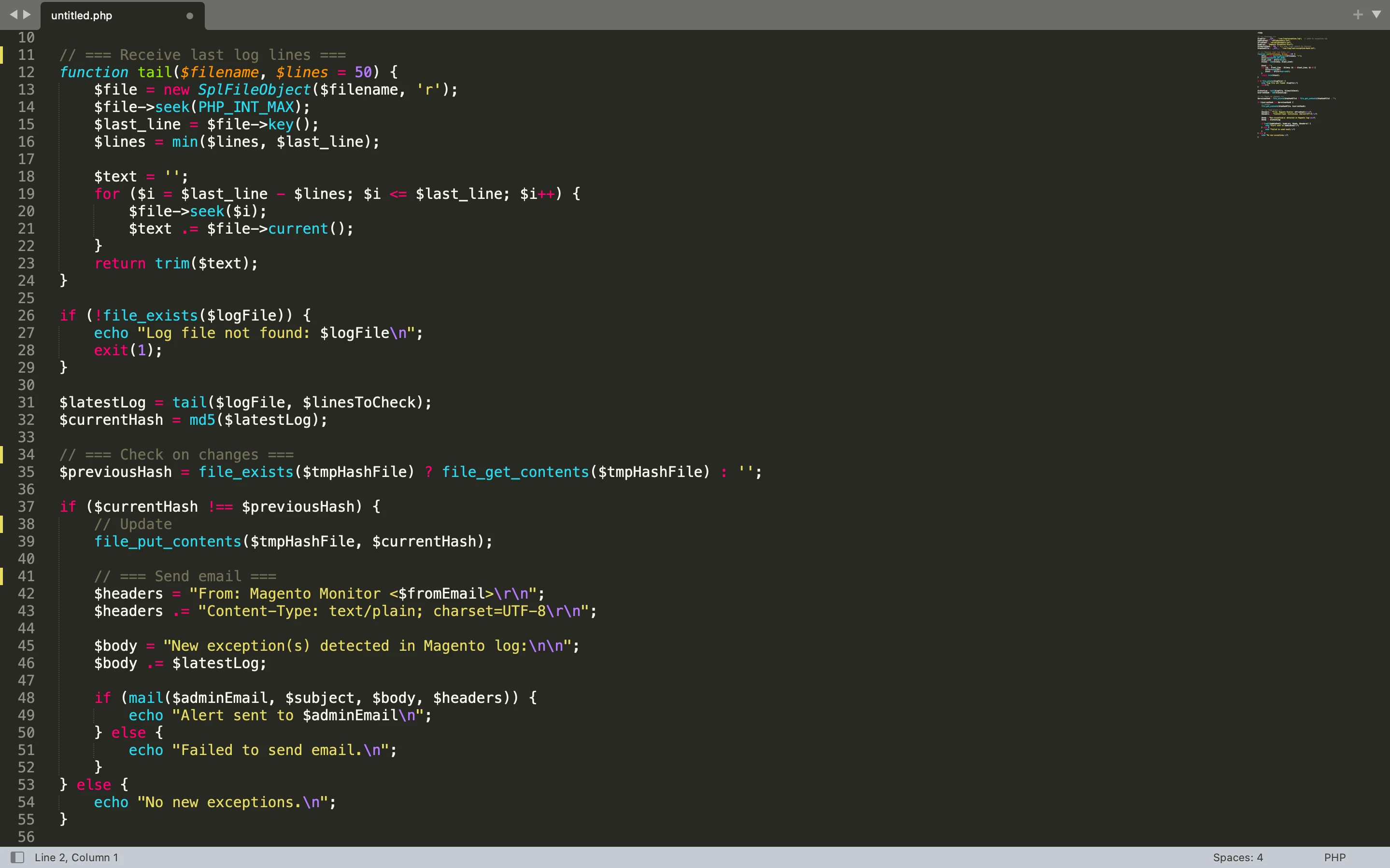The image size is (1390, 868).
Task: Toggle the sidebar icon in the status bar
Action: click(x=18, y=857)
